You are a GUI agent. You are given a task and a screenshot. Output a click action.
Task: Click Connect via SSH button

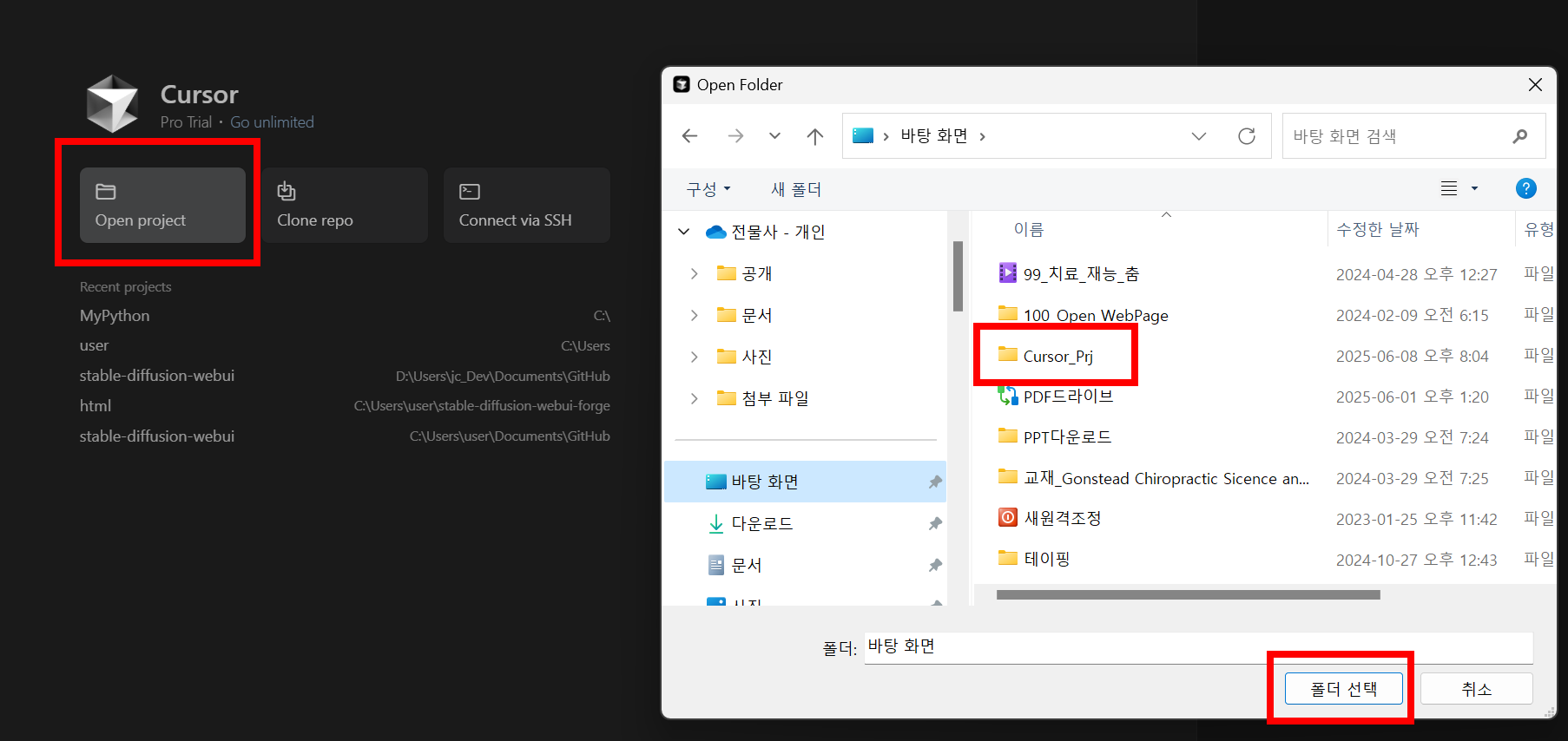[526, 205]
